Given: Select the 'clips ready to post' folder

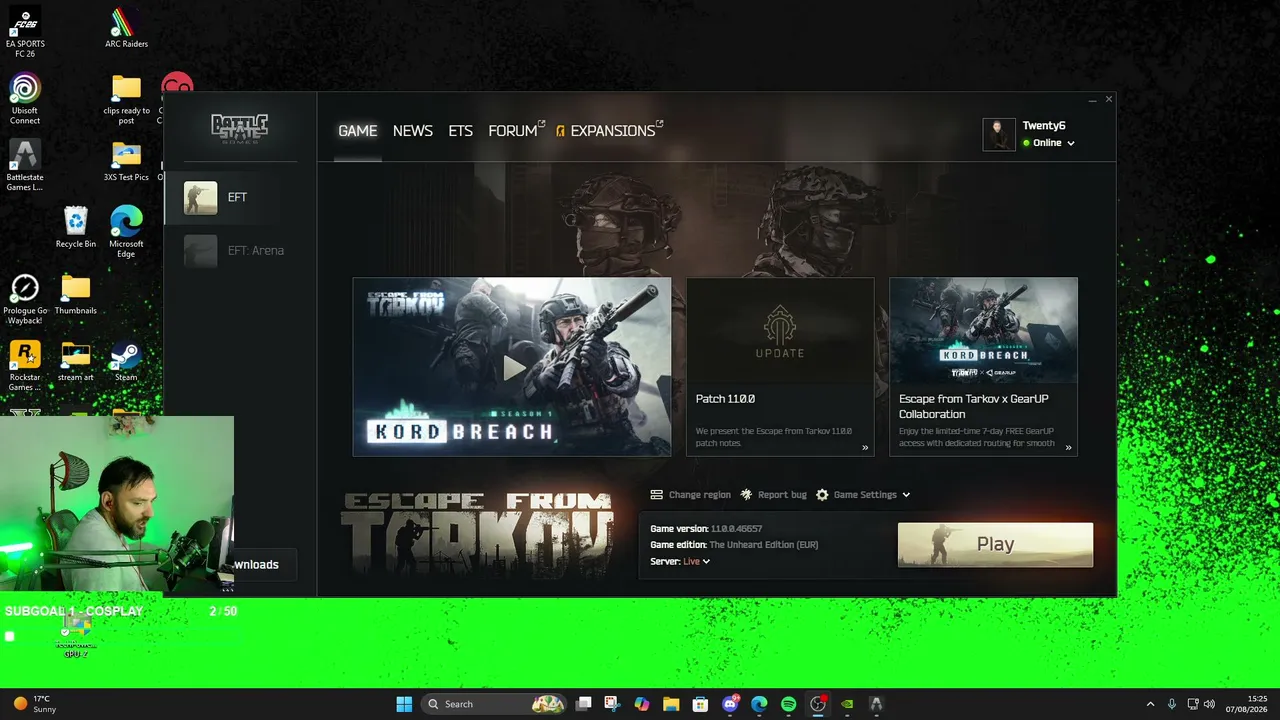Looking at the screenshot, I should pyautogui.click(x=126, y=99).
